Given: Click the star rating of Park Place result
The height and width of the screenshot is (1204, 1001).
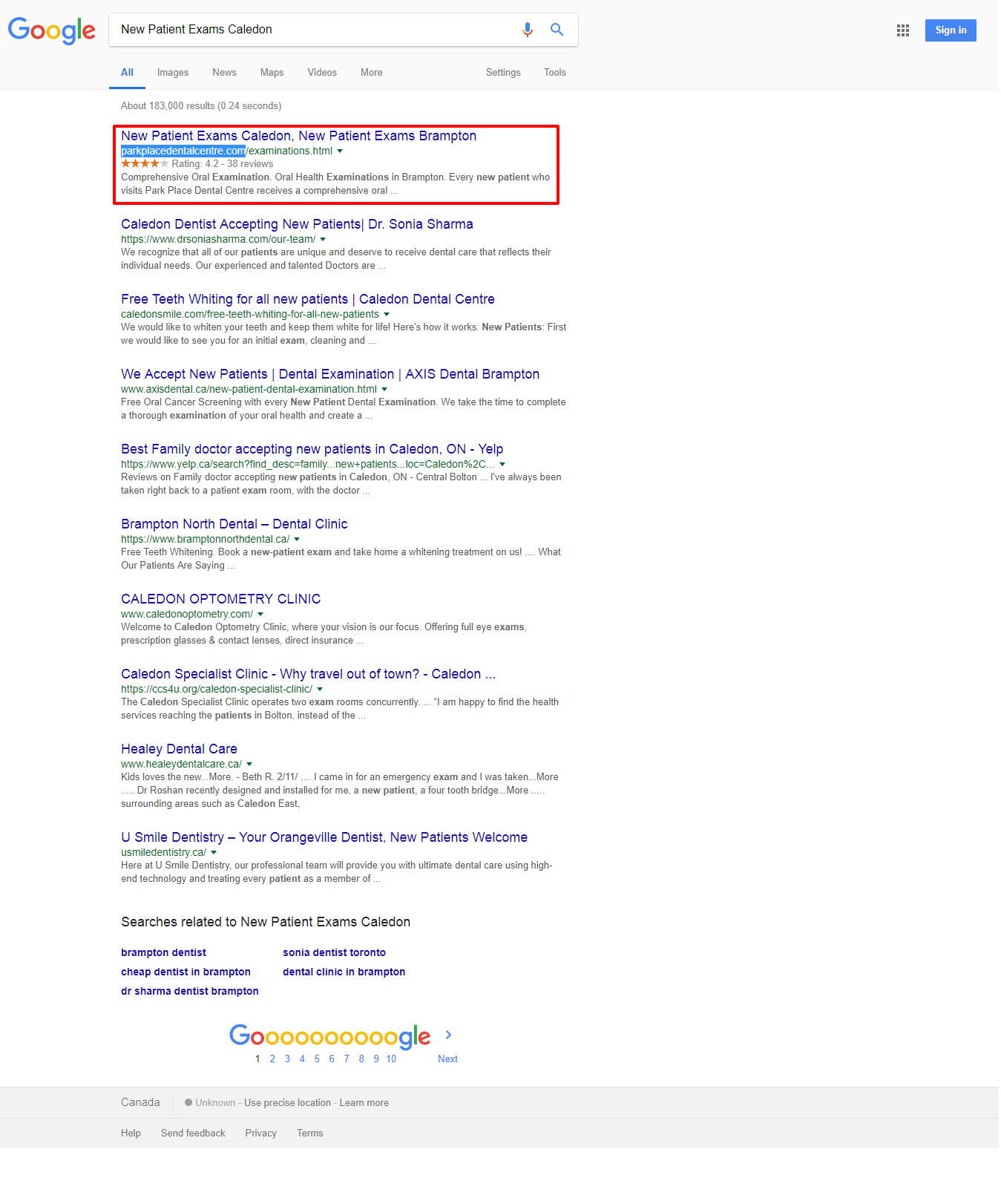Looking at the screenshot, I should point(145,164).
